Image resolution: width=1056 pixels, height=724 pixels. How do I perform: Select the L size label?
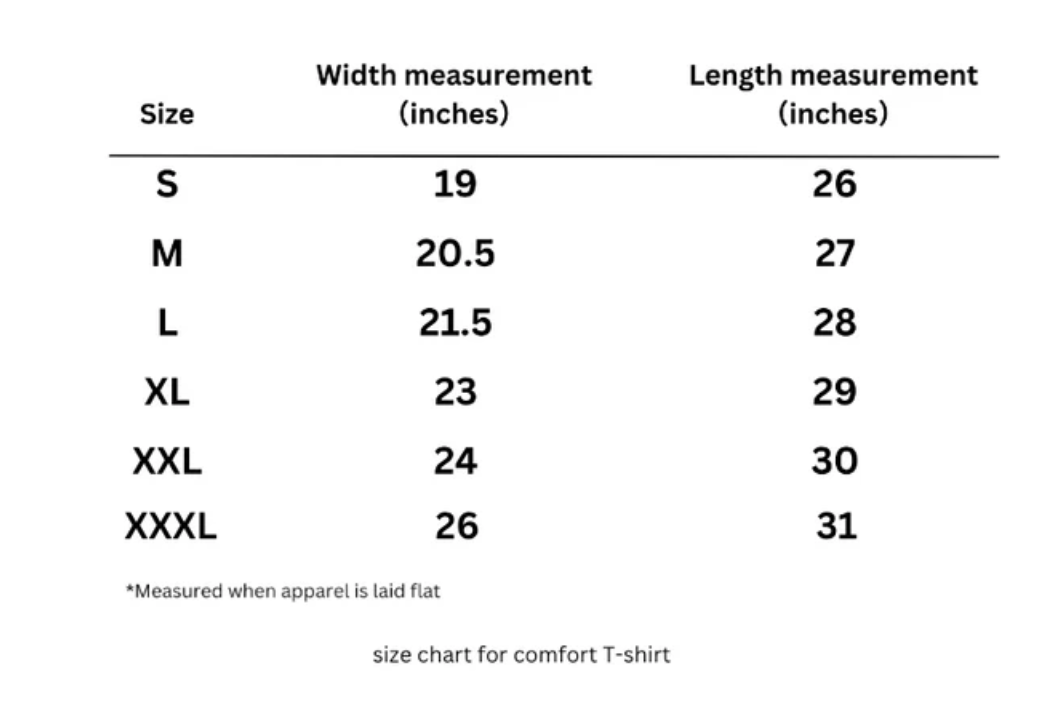click(167, 323)
